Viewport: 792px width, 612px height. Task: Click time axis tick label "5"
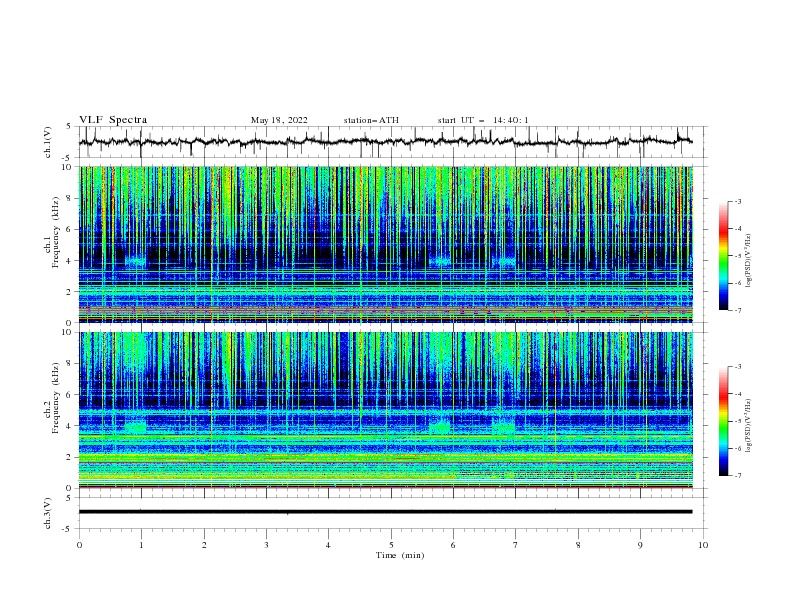pyautogui.click(x=391, y=545)
